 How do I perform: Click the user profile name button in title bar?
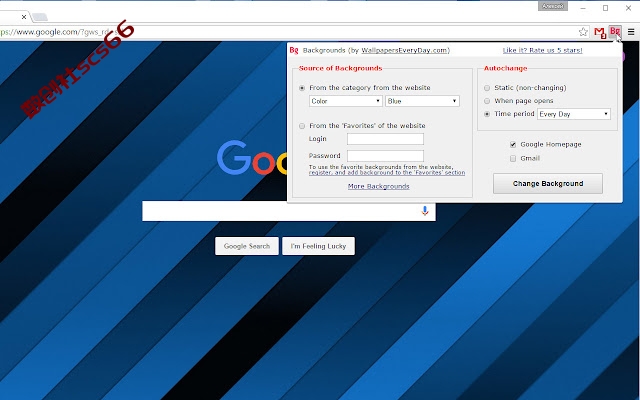(x=553, y=6)
